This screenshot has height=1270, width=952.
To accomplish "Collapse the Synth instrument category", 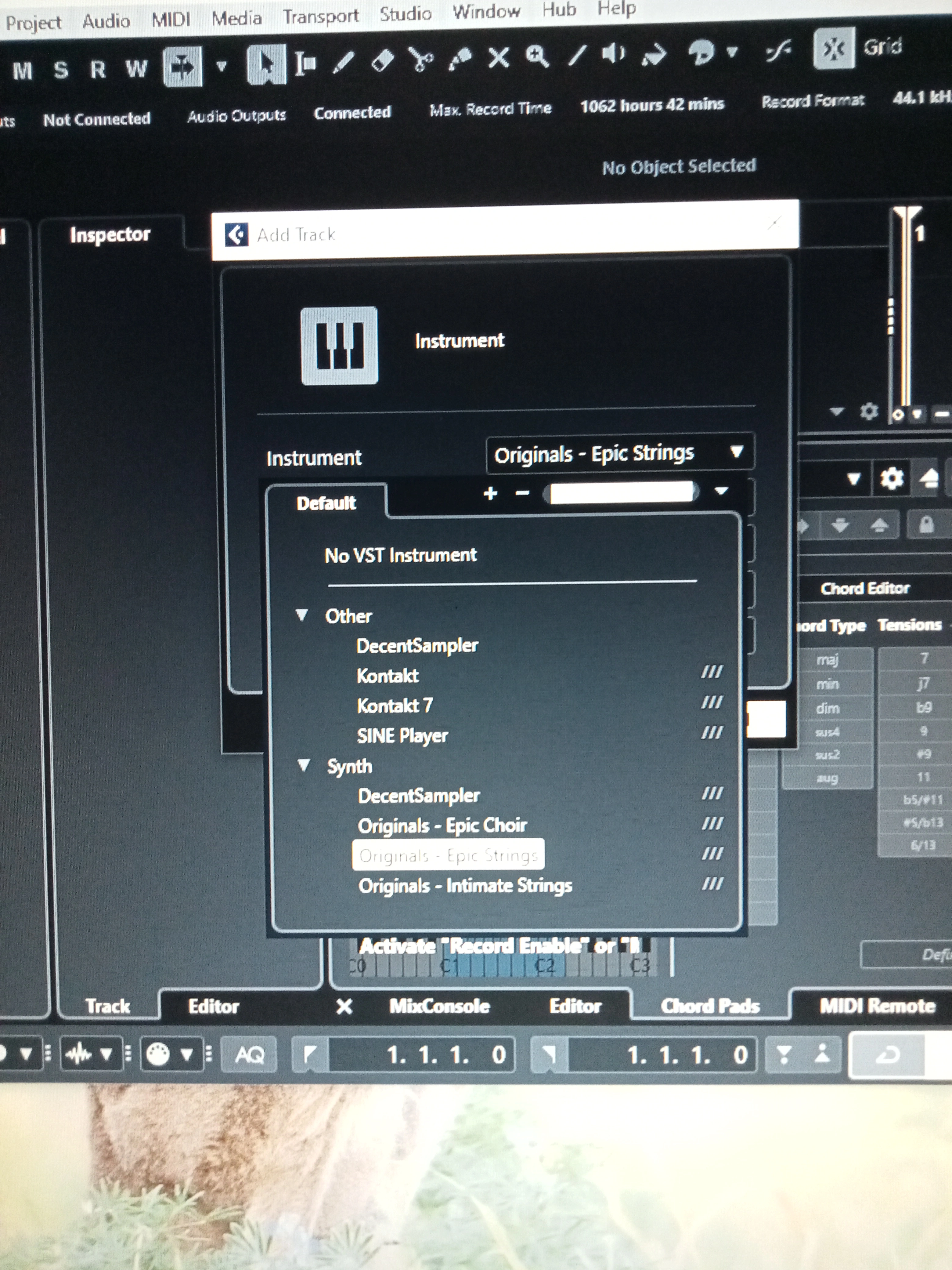I will [x=304, y=765].
